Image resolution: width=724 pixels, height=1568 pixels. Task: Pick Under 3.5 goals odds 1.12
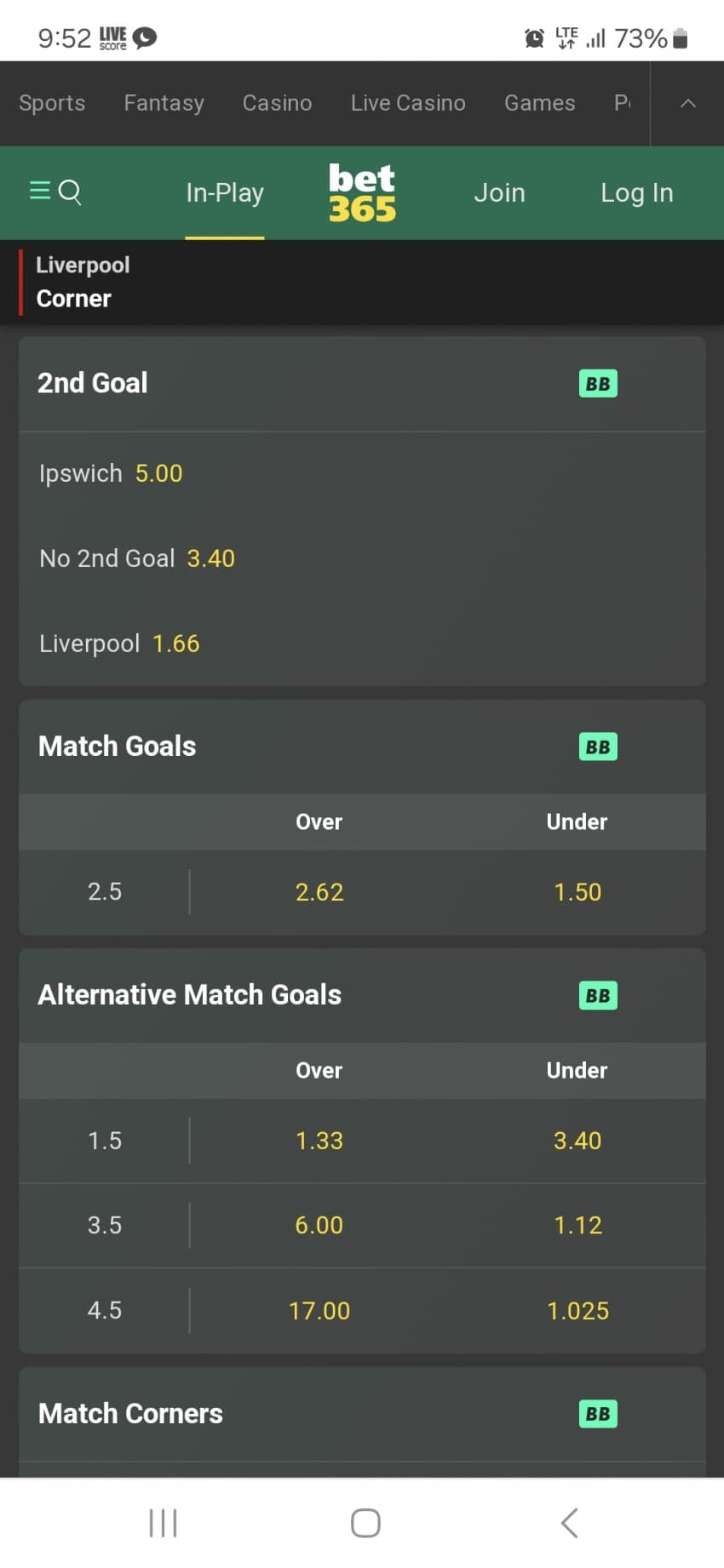[x=577, y=1226]
